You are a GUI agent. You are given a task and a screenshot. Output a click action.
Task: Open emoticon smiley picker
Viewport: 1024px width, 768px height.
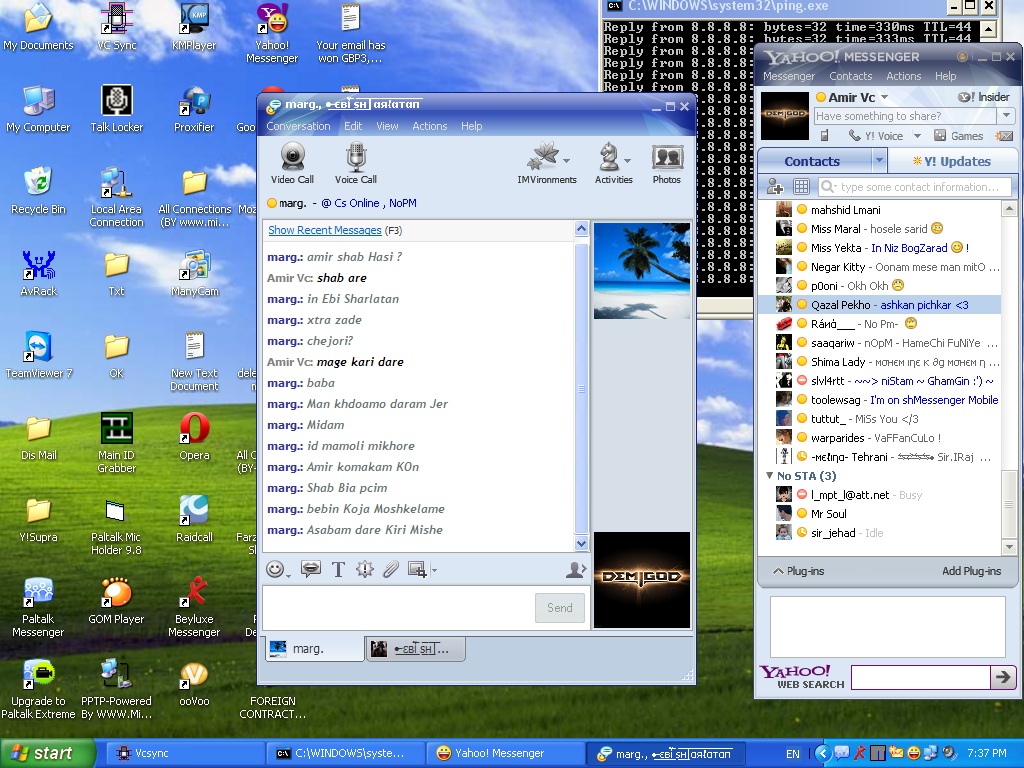coord(275,569)
